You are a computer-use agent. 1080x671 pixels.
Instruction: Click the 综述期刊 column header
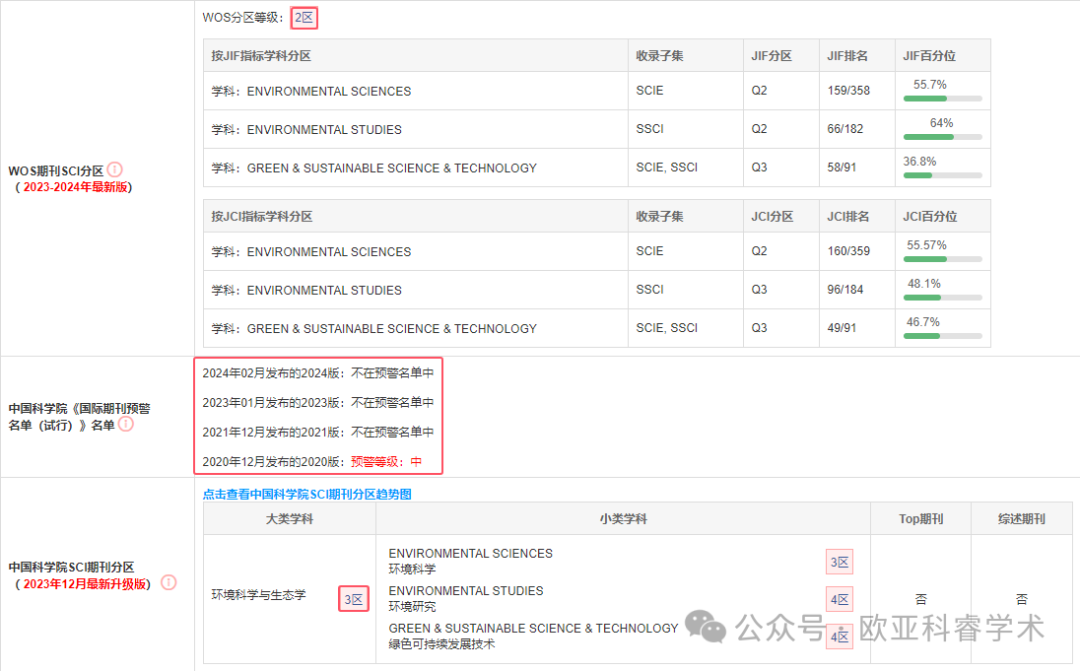tap(1021, 519)
